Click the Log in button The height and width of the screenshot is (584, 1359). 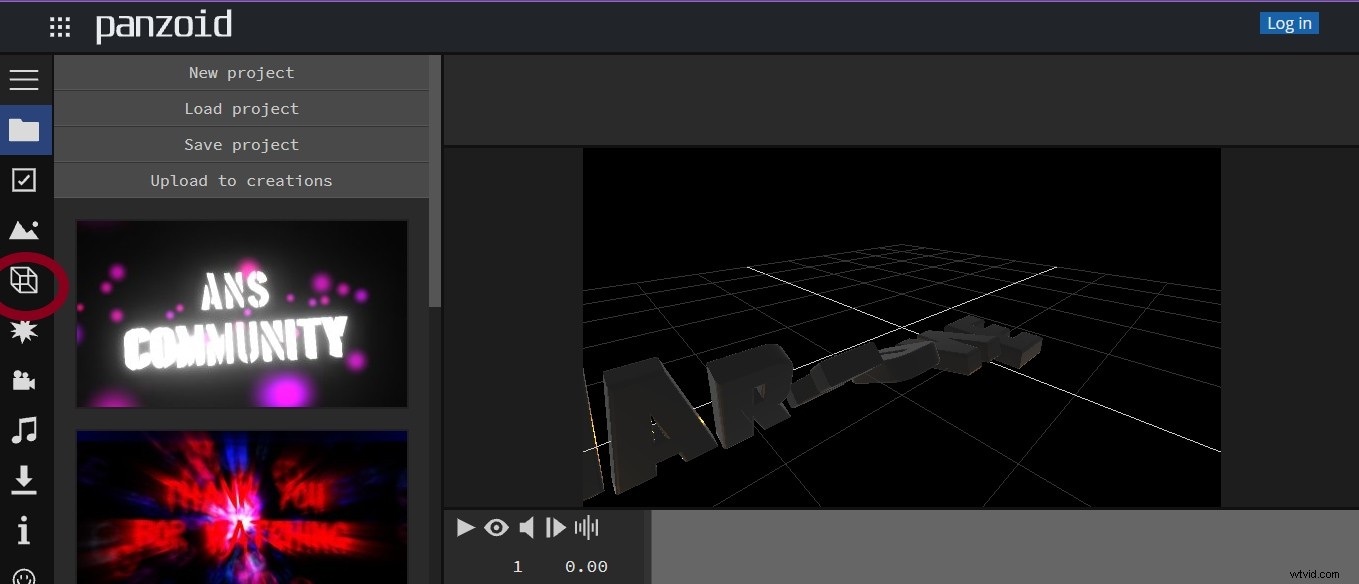1289,24
